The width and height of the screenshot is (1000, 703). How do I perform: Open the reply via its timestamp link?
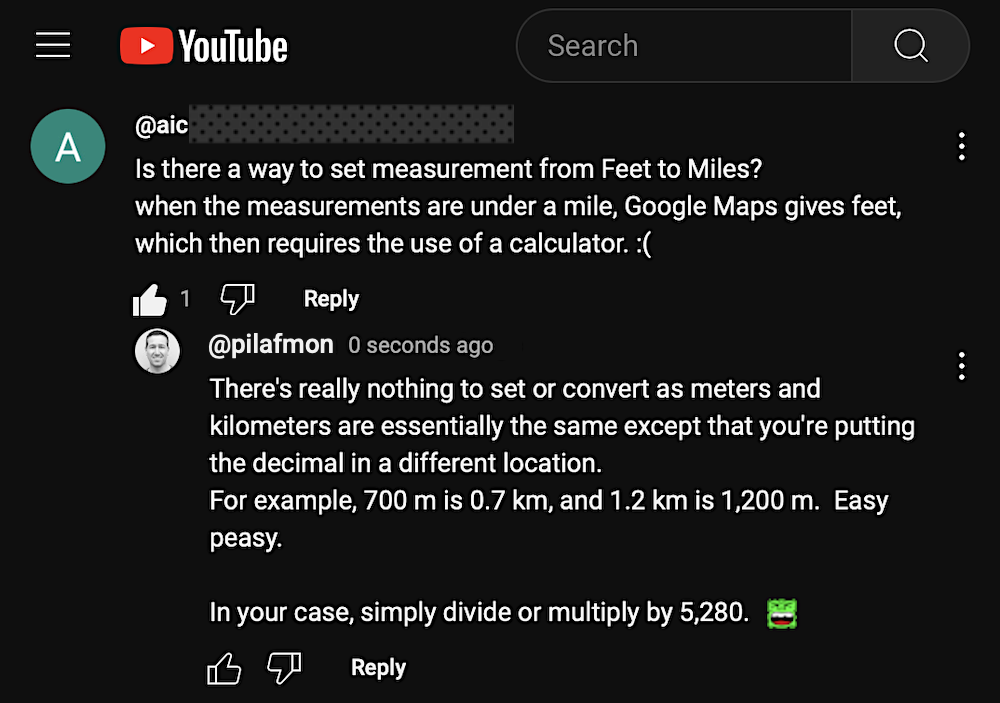coord(420,345)
